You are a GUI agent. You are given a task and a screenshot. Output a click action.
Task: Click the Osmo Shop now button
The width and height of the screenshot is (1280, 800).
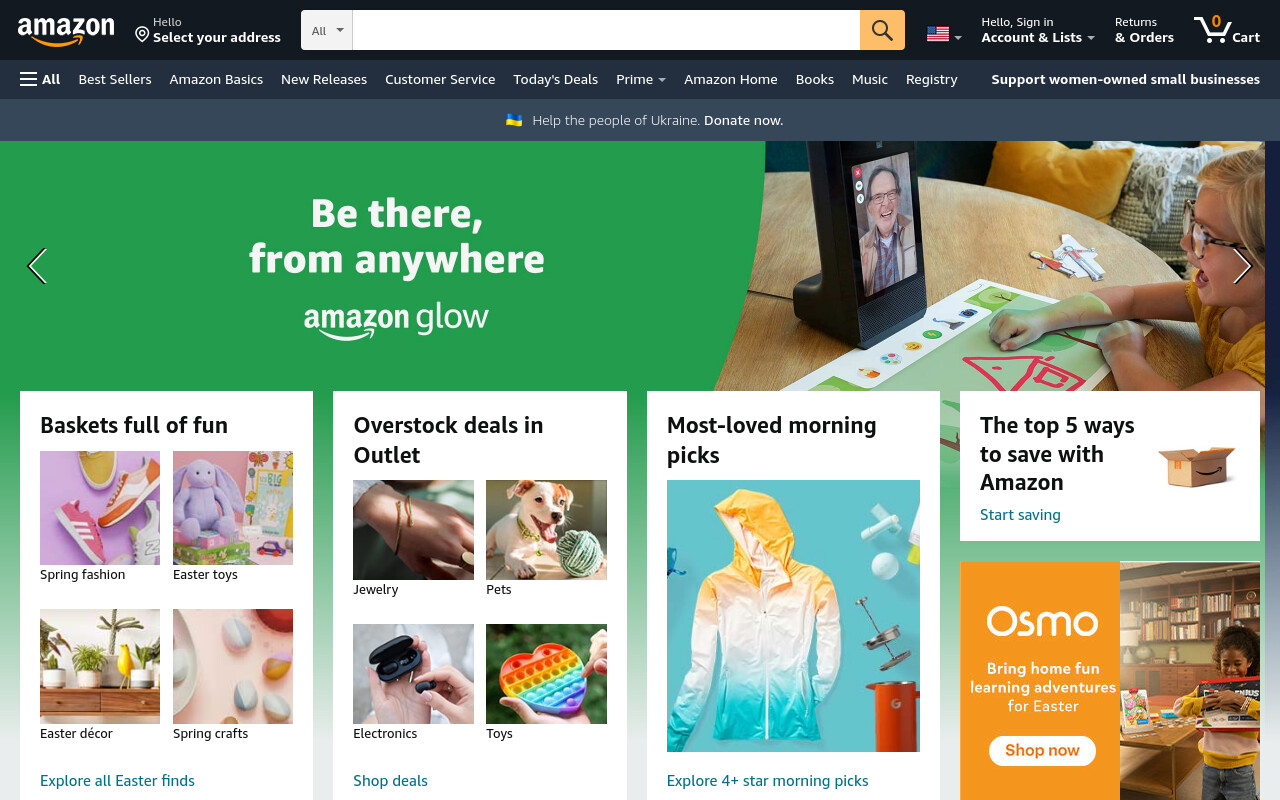[1042, 750]
